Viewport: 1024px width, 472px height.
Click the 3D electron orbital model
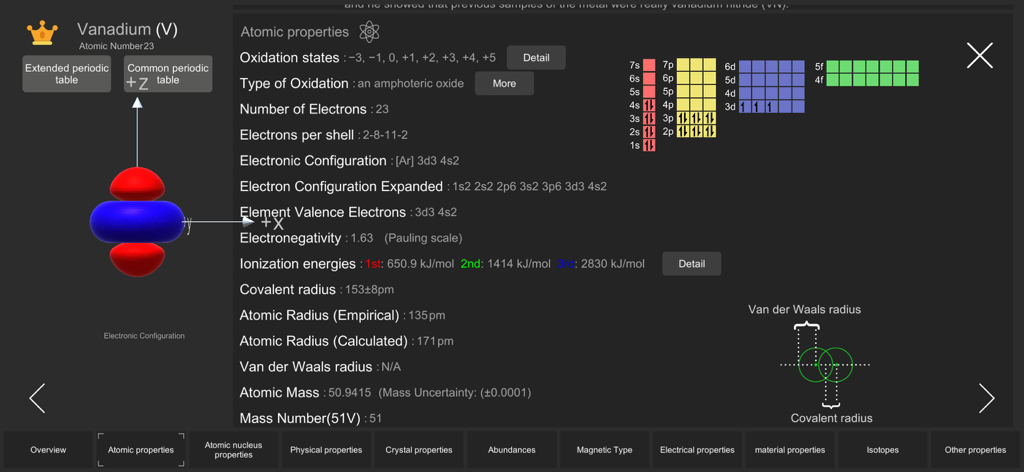tap(137, 222)
